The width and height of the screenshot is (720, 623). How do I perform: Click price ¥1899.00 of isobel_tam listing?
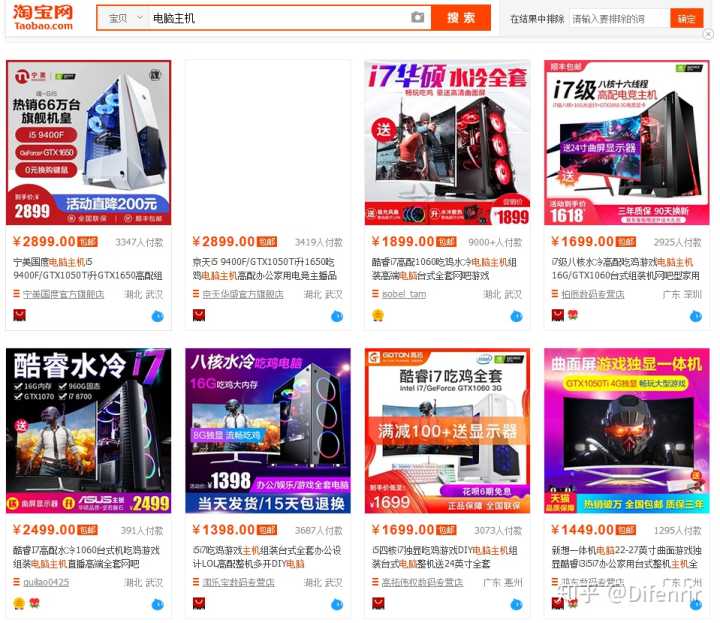pyautogui.click(x=403, y=241)
